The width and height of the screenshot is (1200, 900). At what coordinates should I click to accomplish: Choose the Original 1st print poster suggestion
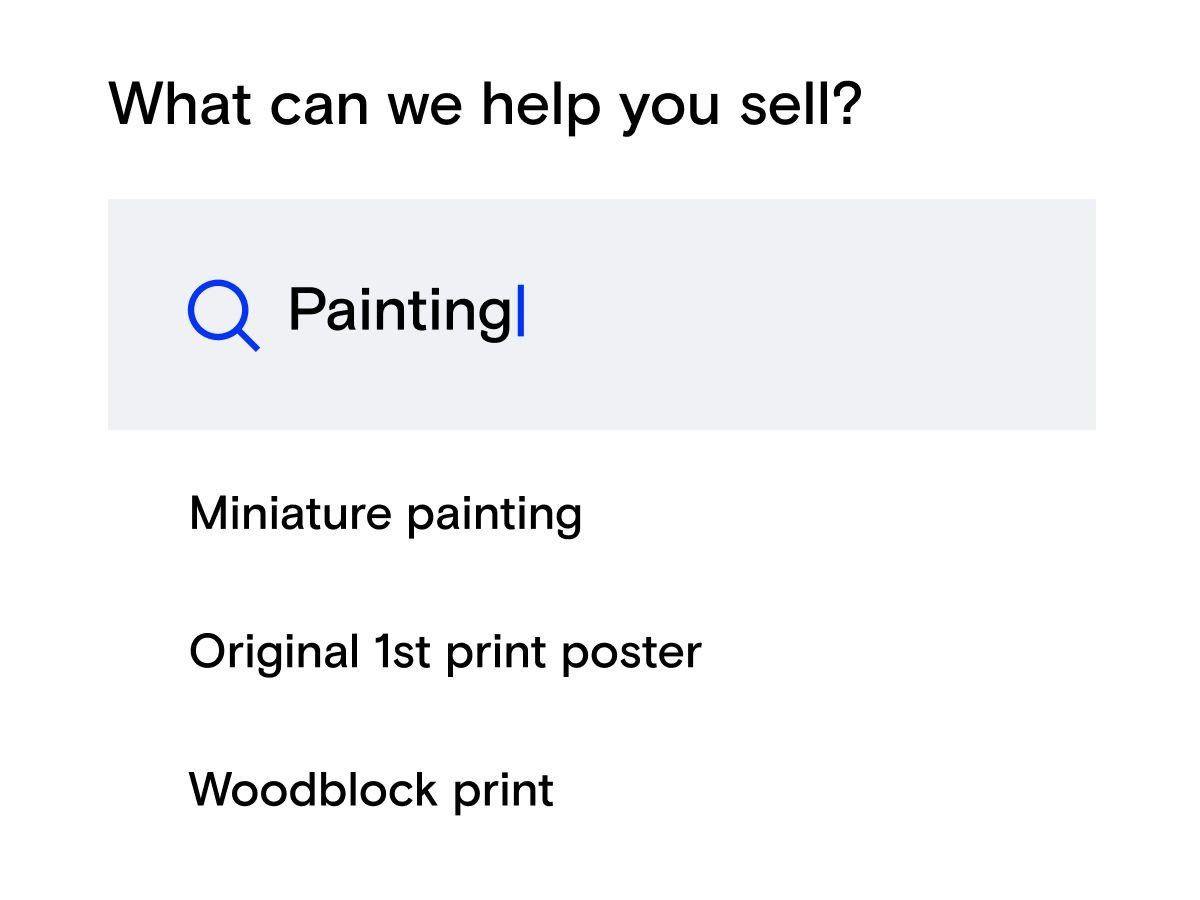445,652
